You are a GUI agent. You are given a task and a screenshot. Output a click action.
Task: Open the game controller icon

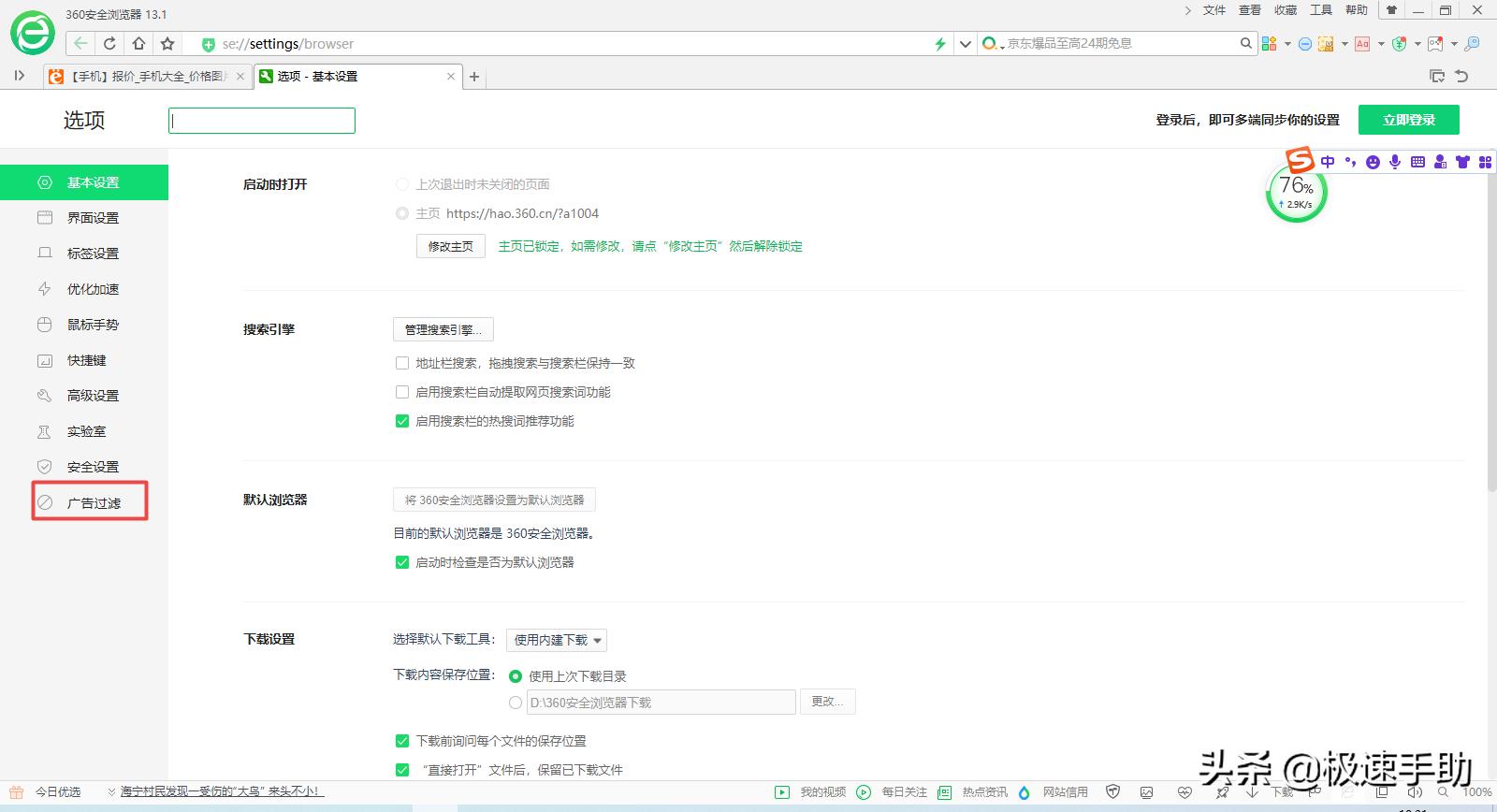pos(1436,44)
